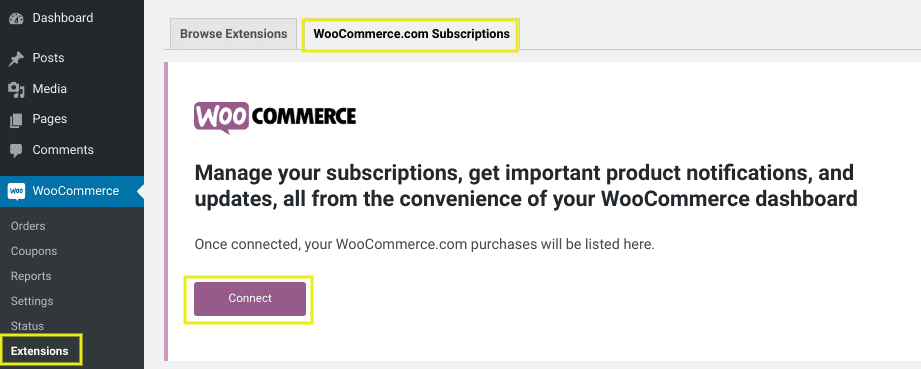Click the large WooCommerce logo
This screenshot has height=369, width=921.
point(275,118)
